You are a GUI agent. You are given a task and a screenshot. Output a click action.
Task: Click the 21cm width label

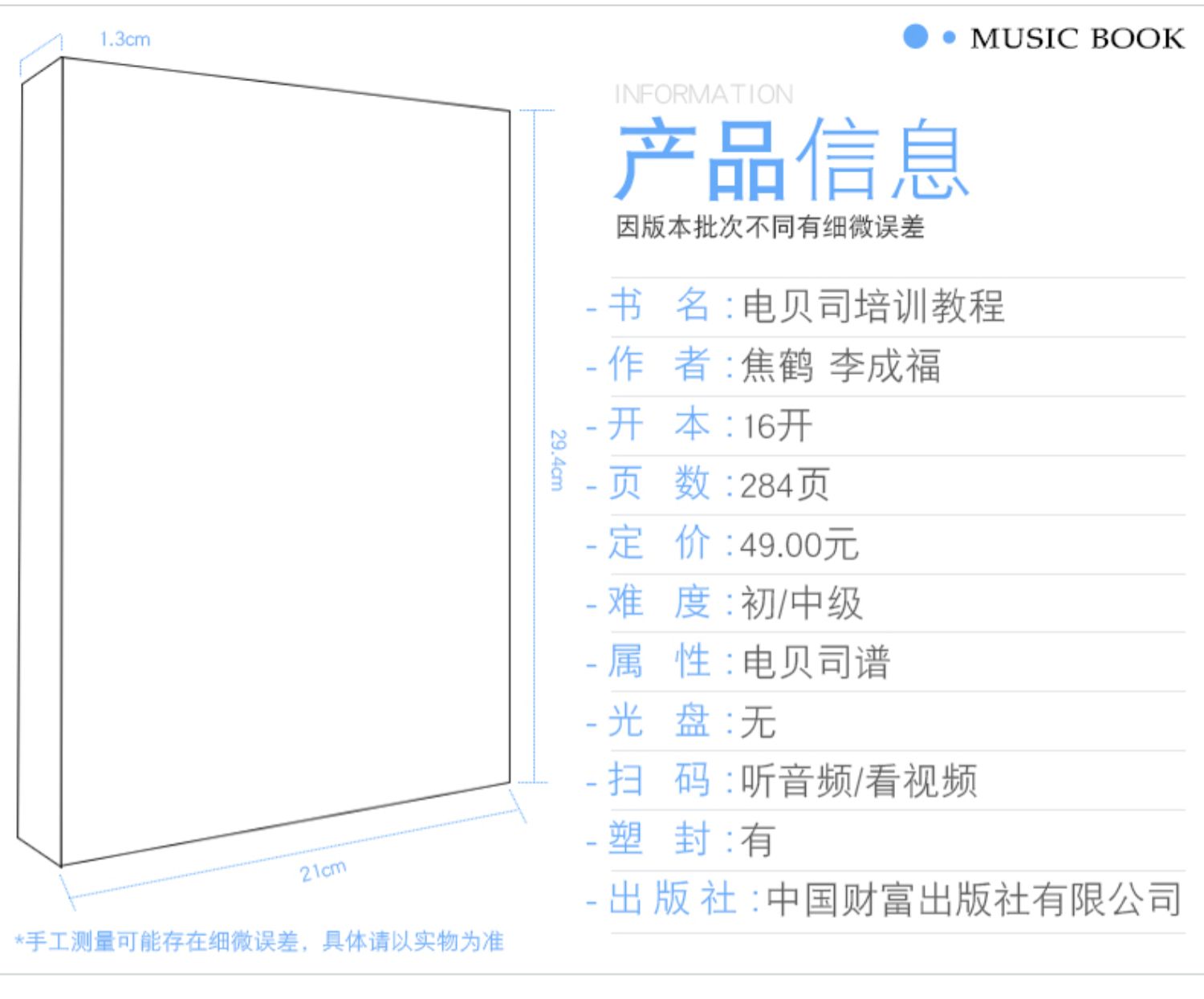pos(324,872)
